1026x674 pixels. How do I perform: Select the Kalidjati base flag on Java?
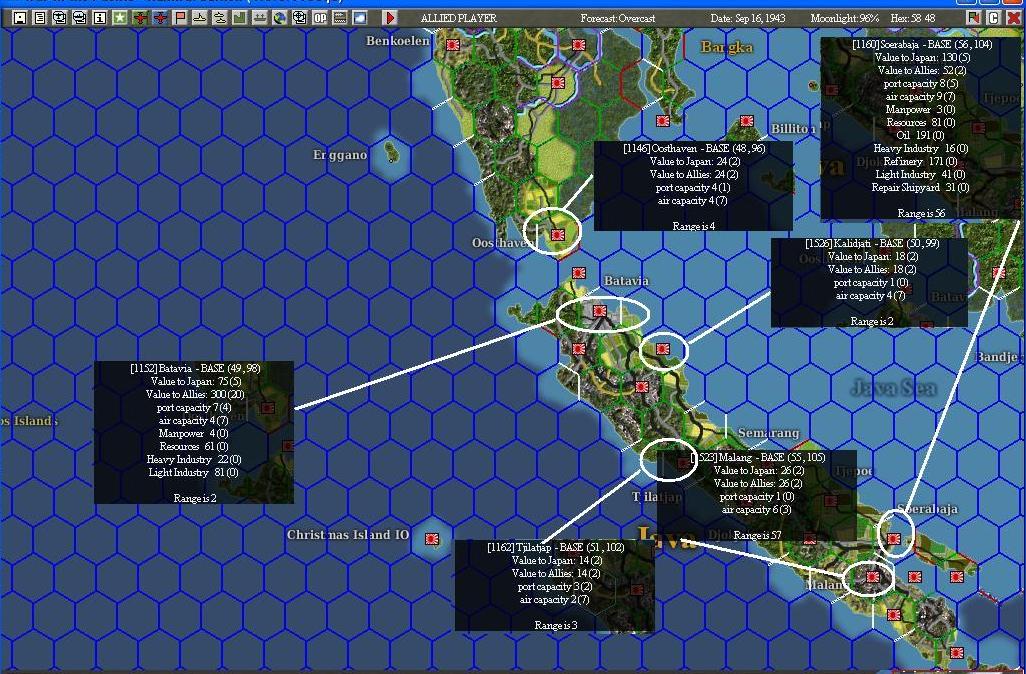(663, 349)
